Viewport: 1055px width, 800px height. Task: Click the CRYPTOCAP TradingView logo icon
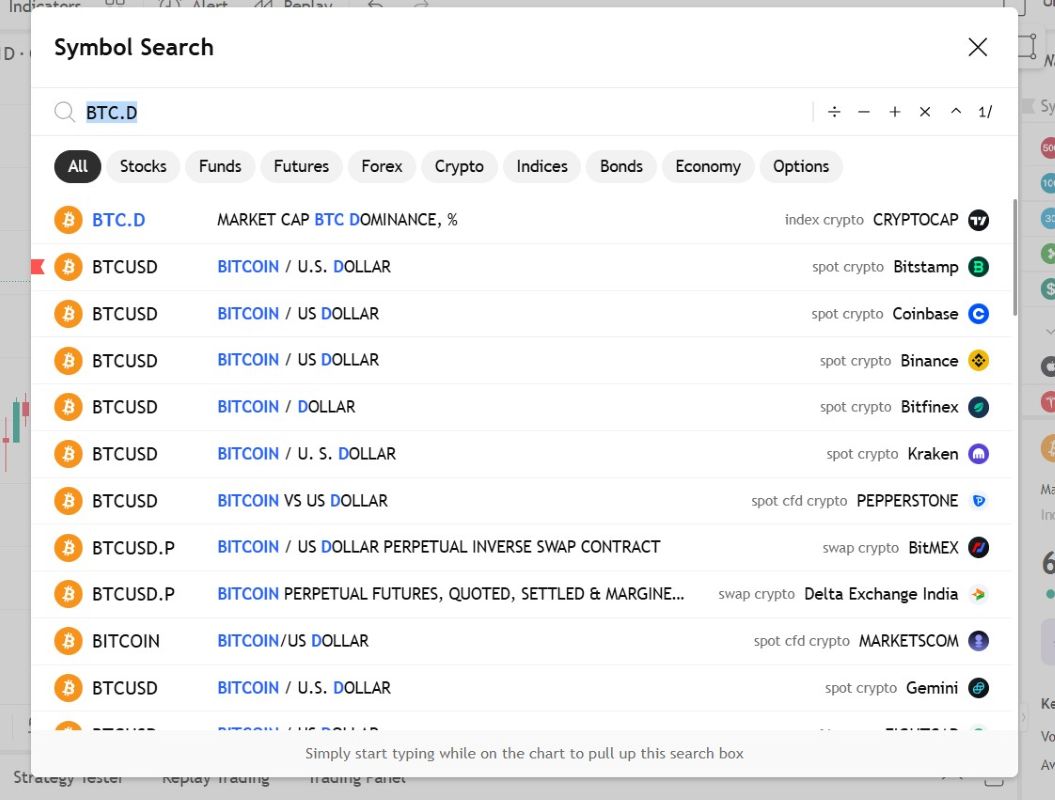[x=978, y=220]
